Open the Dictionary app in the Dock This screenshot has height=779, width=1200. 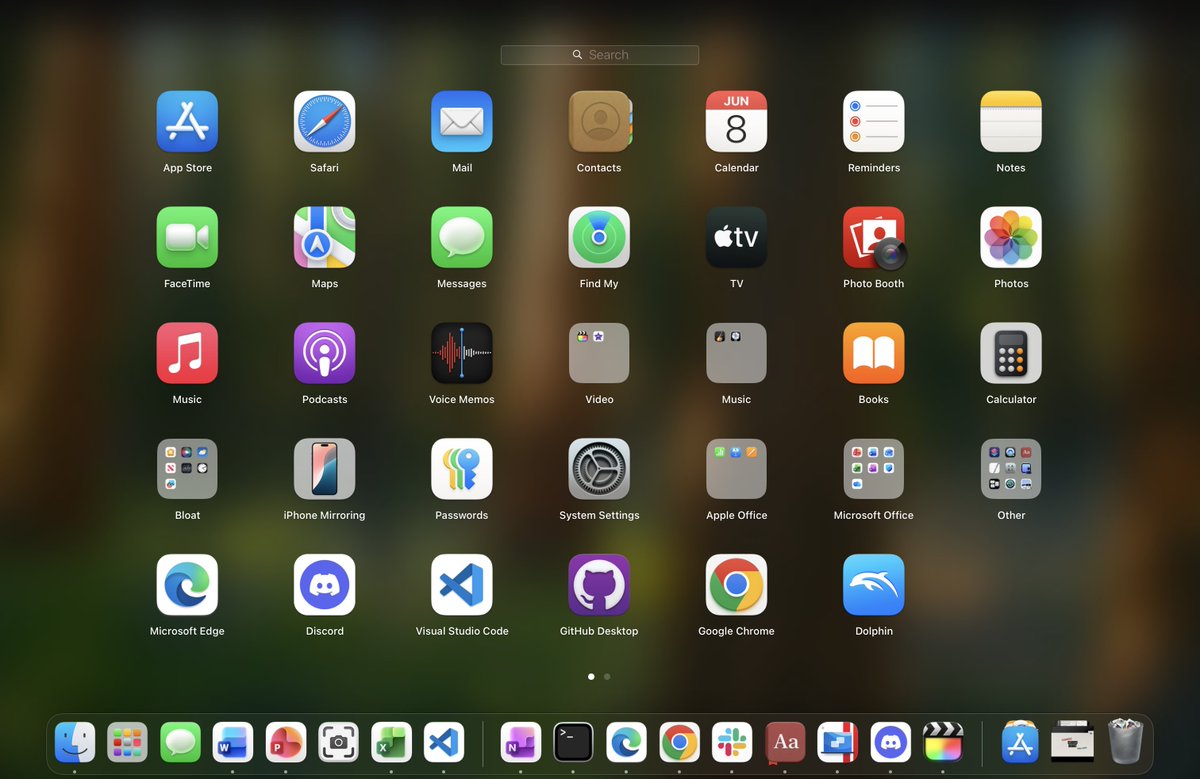(x=785, y=742)
